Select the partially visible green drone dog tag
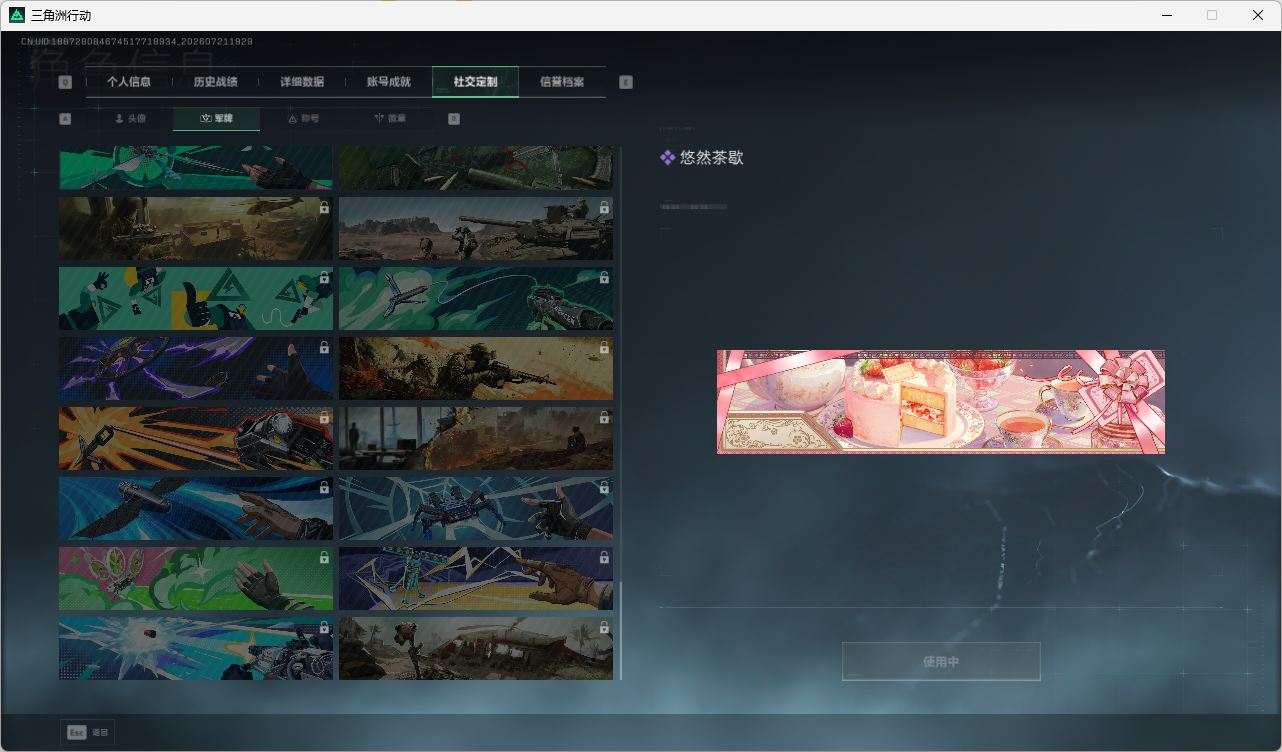Screen dimensions: 1282x752 click(196, 168)
